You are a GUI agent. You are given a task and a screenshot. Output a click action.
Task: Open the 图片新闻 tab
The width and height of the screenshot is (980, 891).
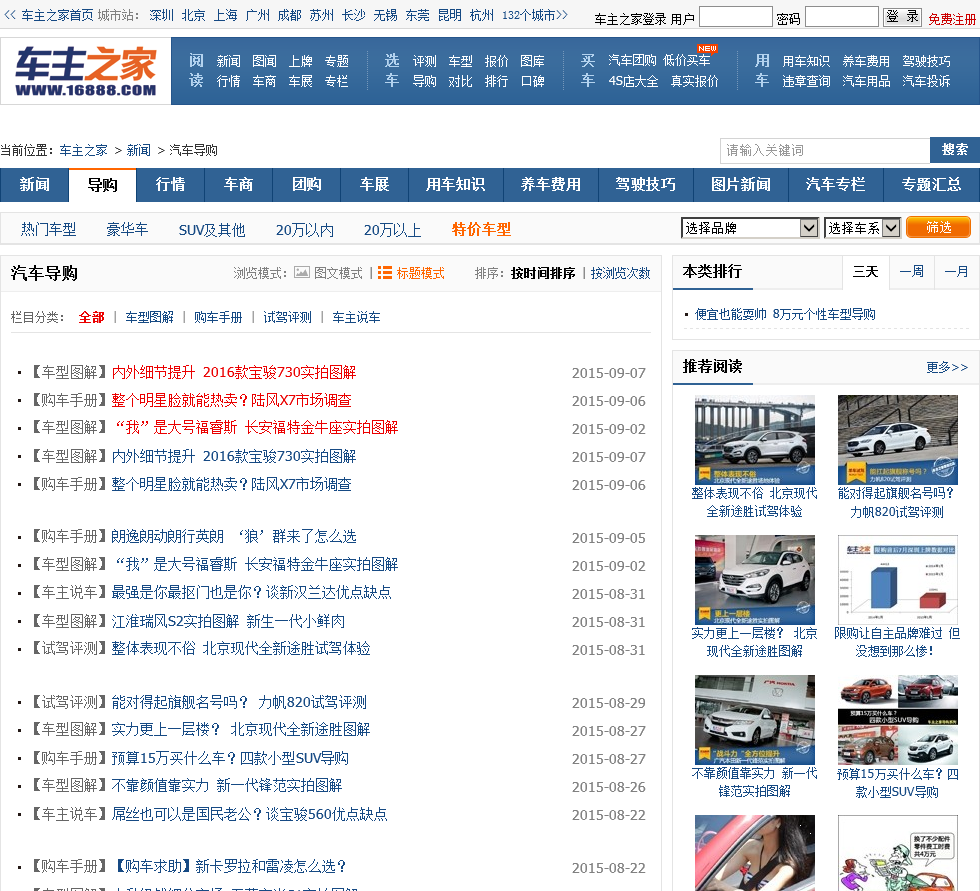coord(741,185)
